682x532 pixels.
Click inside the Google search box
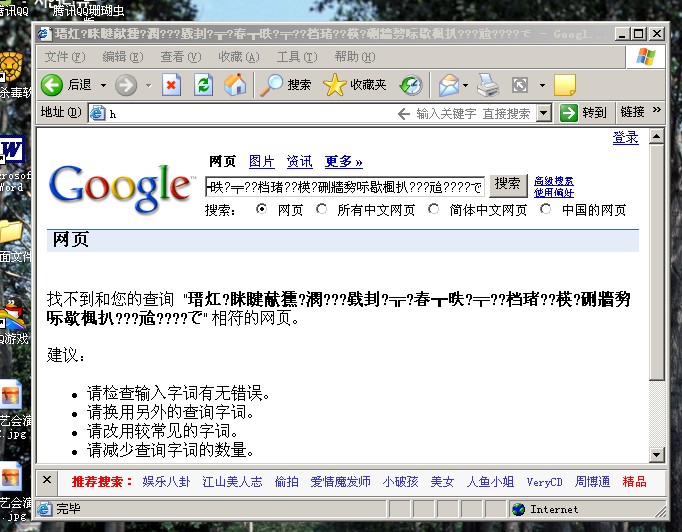click(344, 187)
